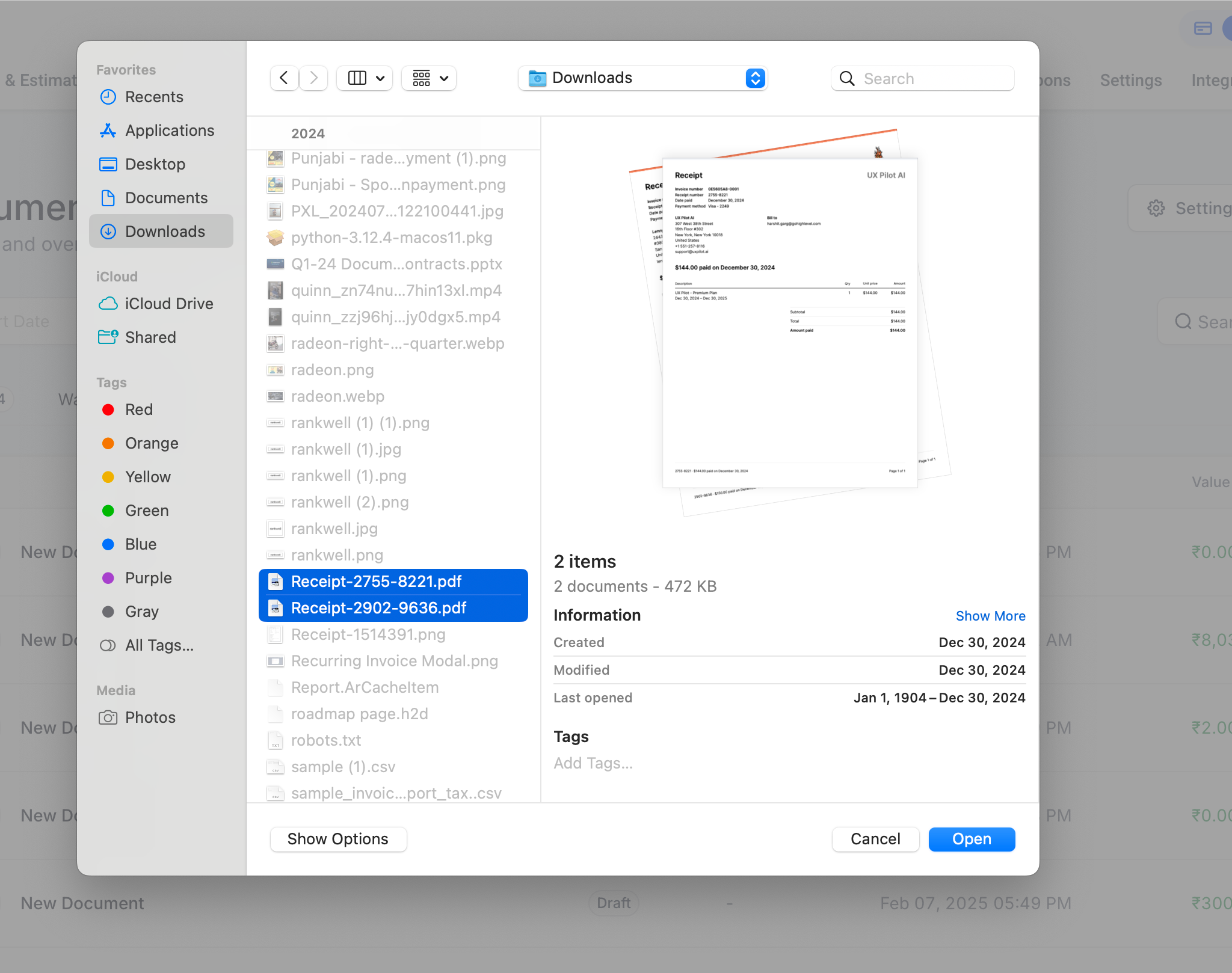Open the column view options dropdown
Viewport: 1232px width, 973px height.
click(365, 78)
